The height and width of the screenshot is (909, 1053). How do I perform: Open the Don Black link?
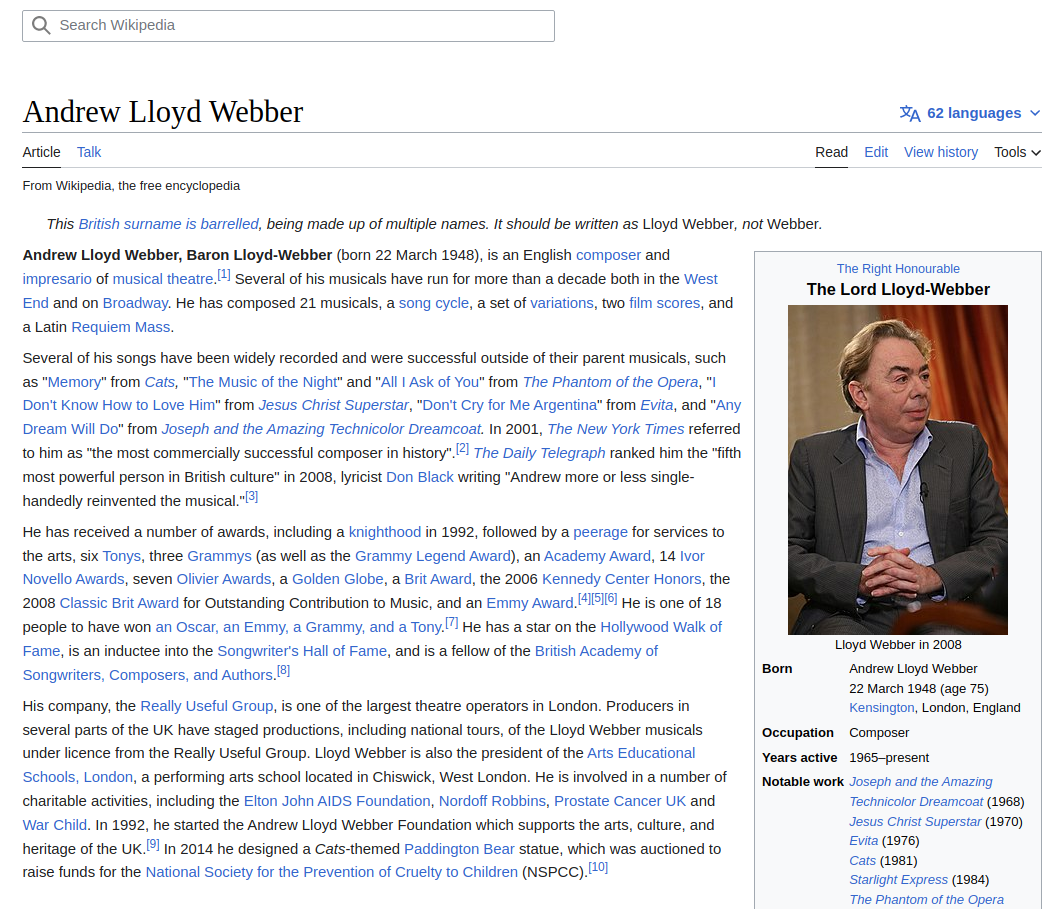[x=420, y=477]
